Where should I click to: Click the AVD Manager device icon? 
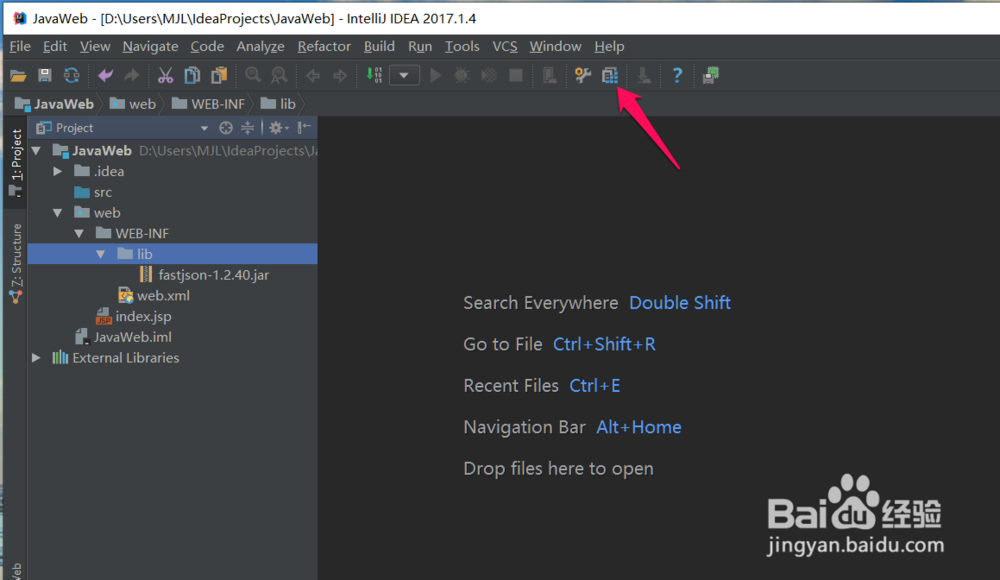549,75
